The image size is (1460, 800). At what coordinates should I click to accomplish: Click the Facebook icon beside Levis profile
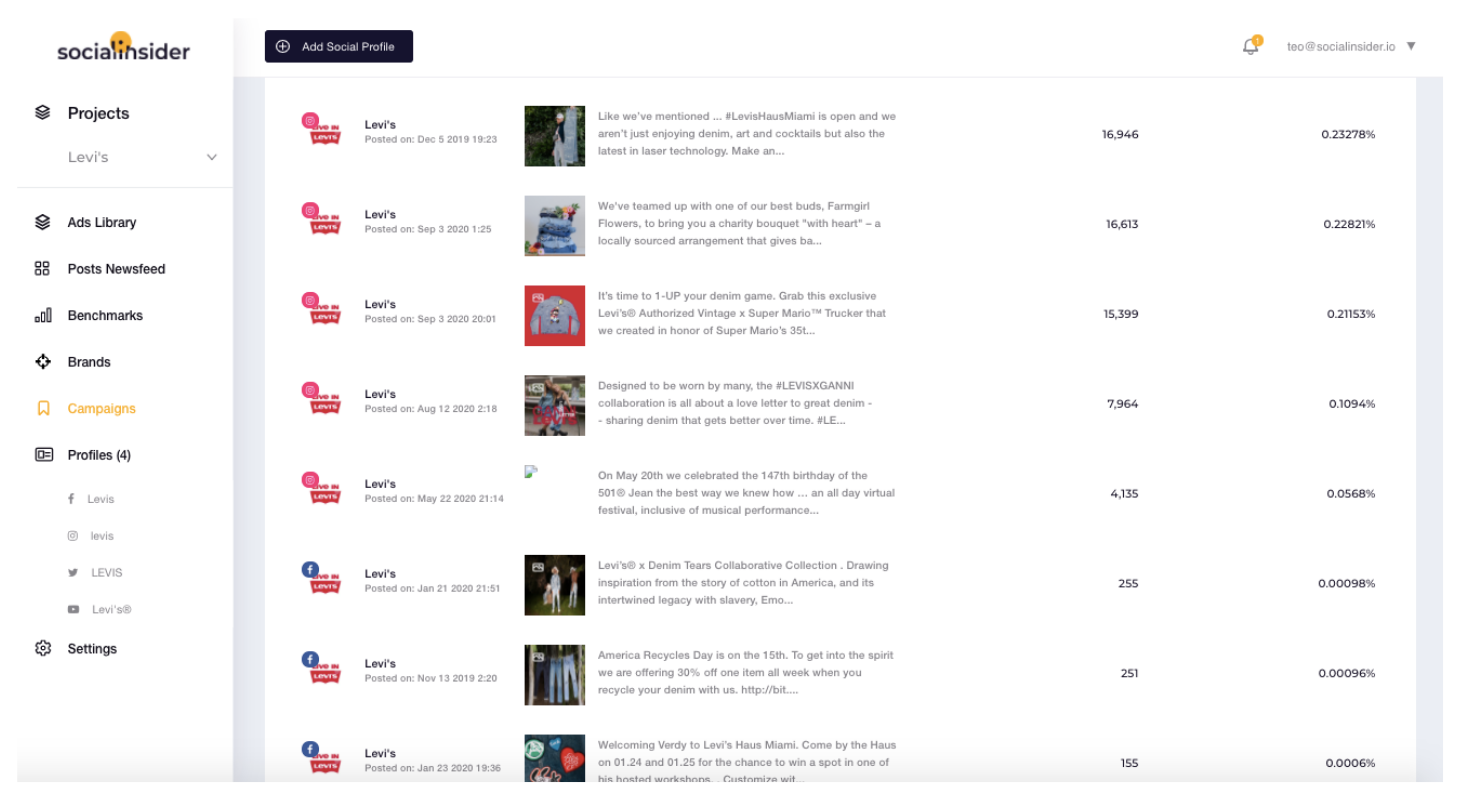[72, 499]
